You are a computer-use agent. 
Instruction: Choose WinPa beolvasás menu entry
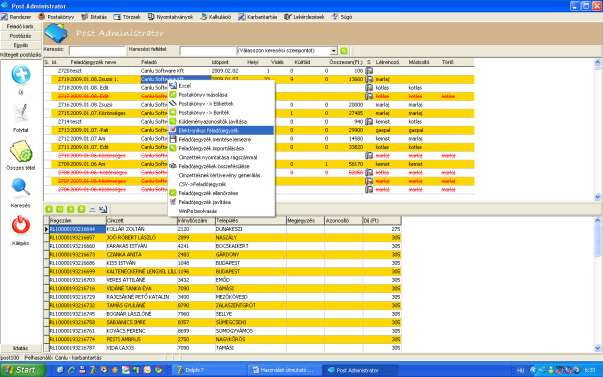tap(221, 211)
